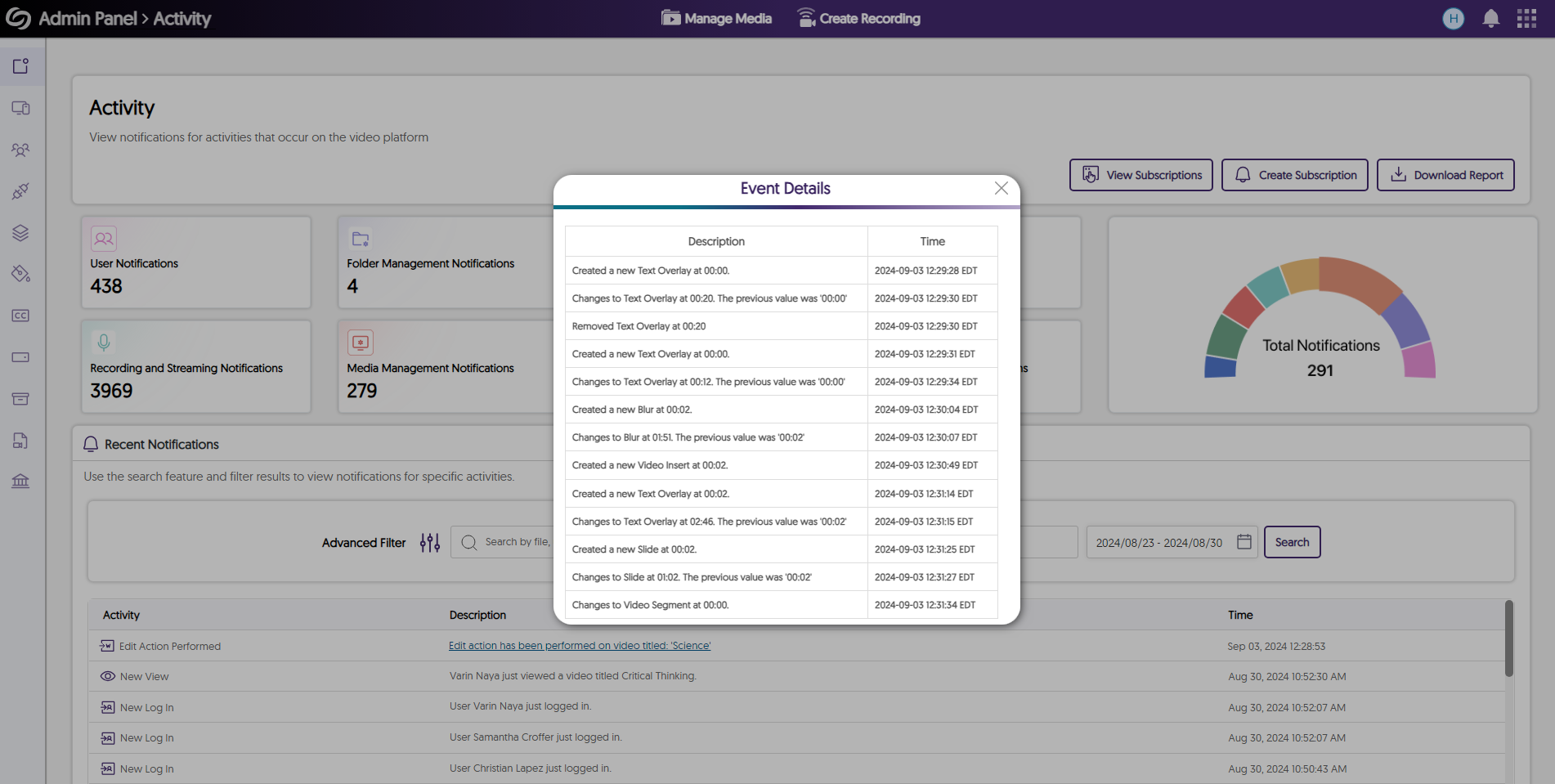This screenshot has width=1555, height=784.
Task: Select the Users group icon in sidebar
Action: [x=21, y=150]
